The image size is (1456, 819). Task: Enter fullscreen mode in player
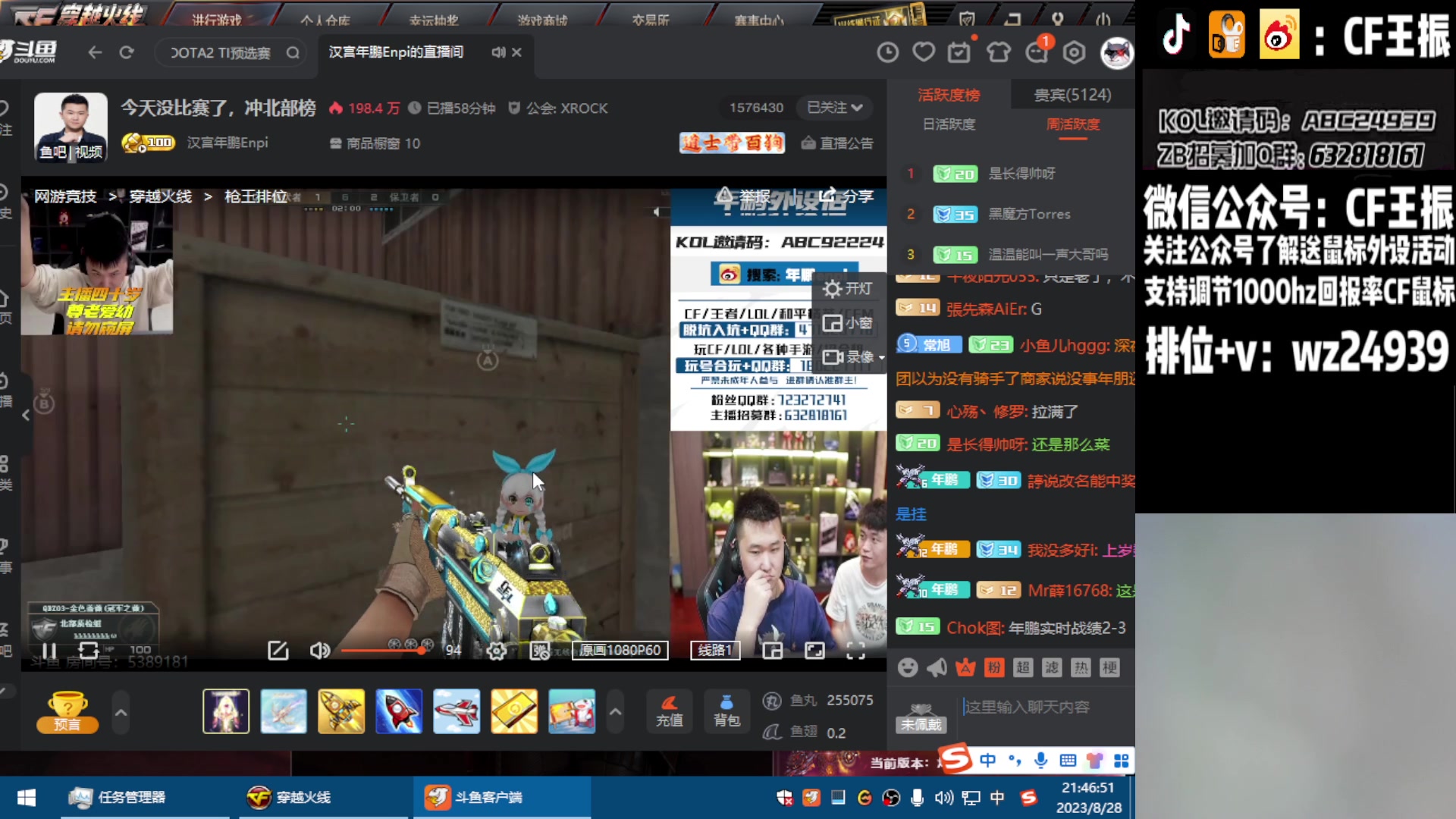coord(855,651)
